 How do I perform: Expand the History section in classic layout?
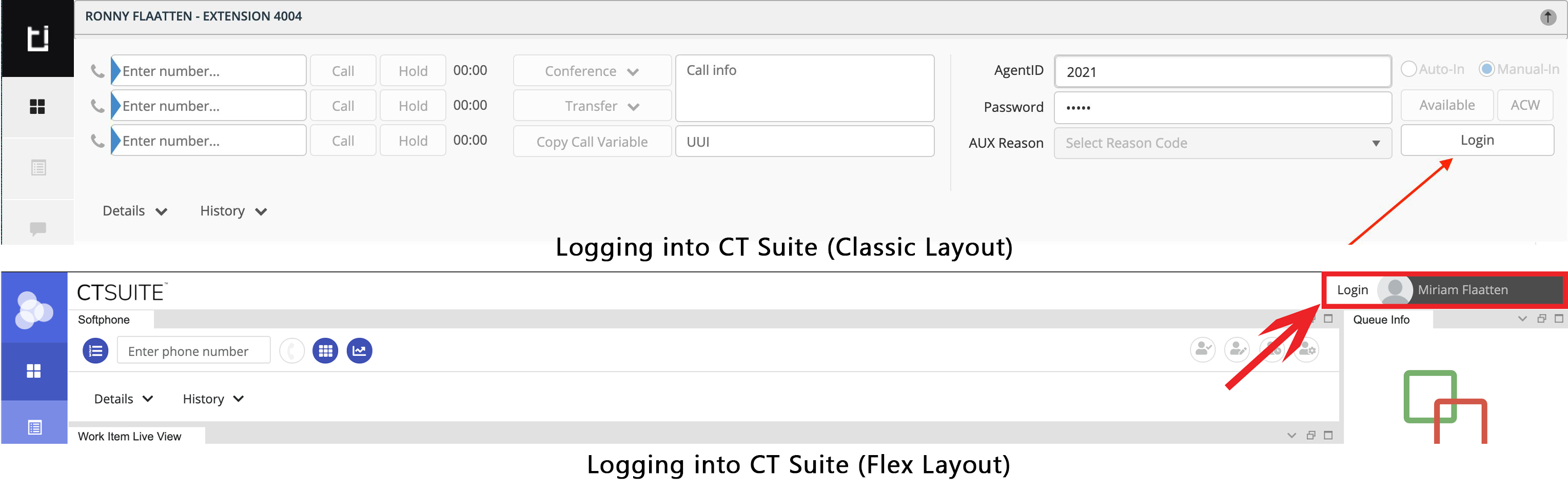[x=233, y=210]
